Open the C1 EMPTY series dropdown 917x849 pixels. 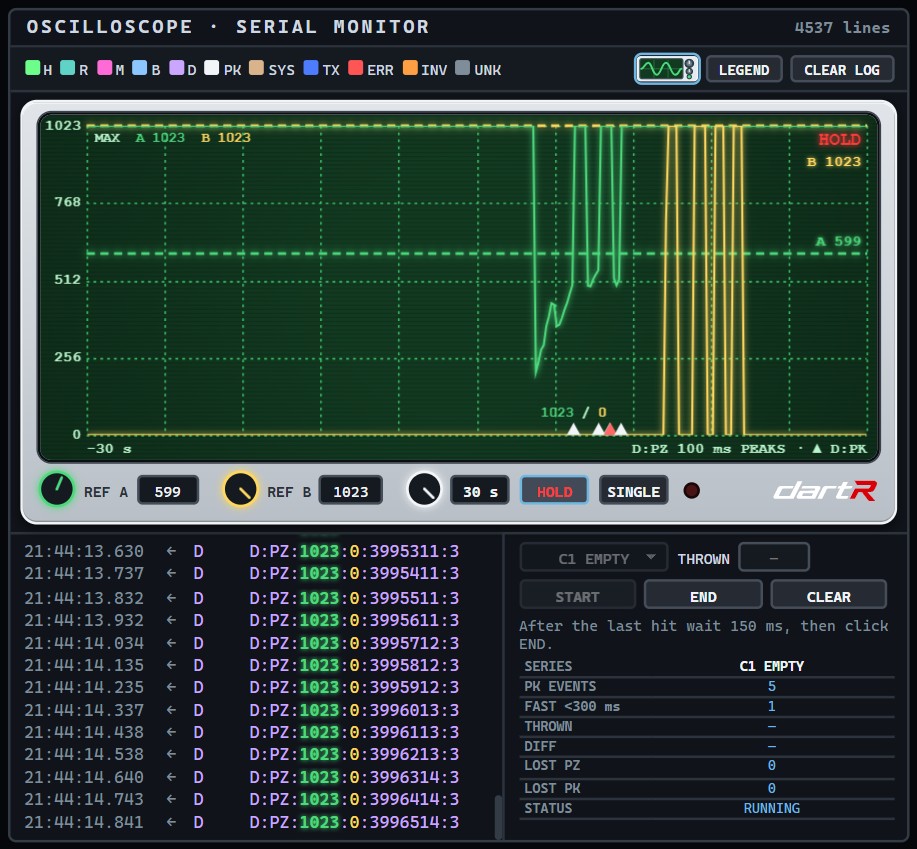(x=594, y=558)
